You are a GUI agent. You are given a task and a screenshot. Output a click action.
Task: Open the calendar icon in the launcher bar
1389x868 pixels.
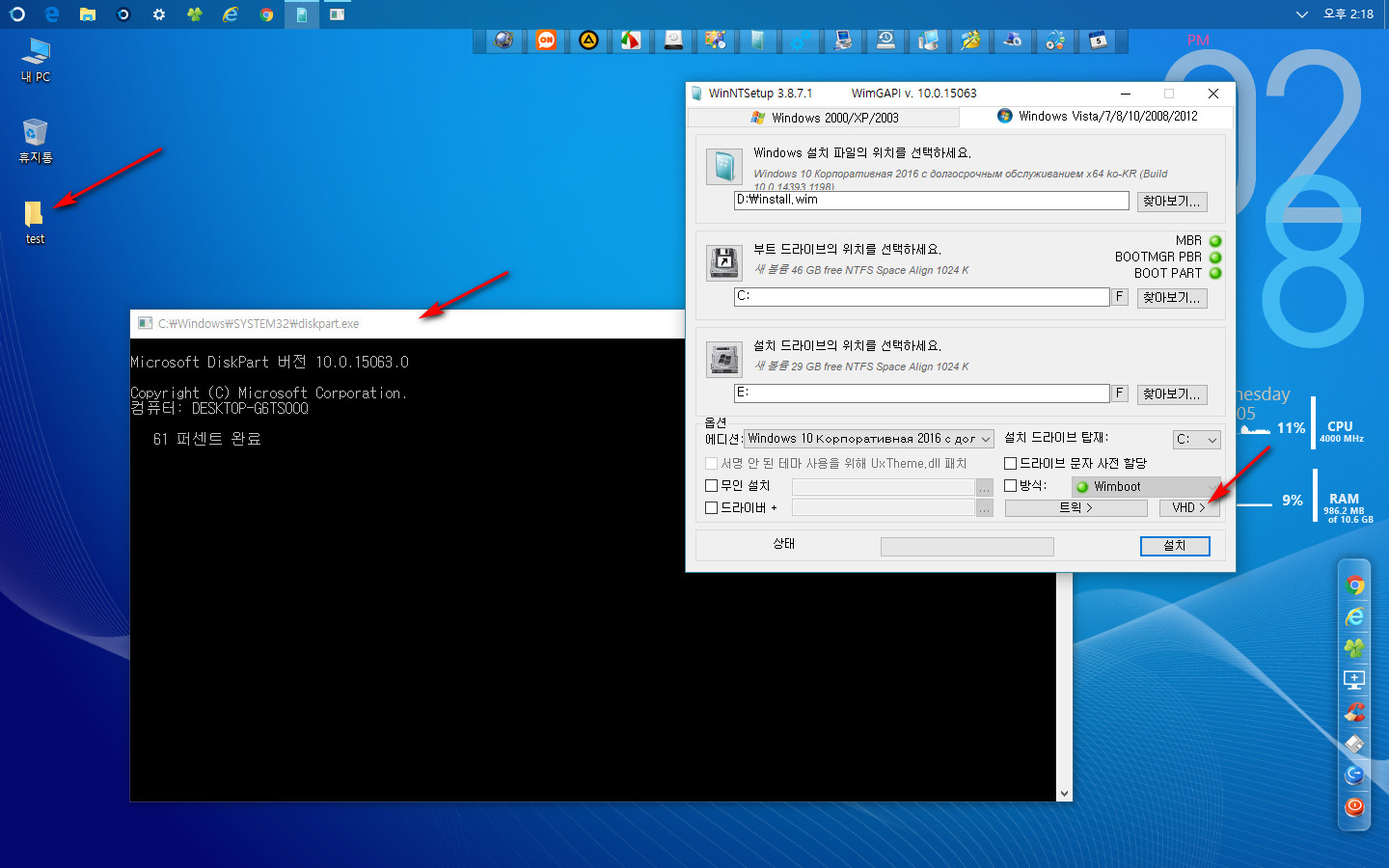tap(1098, 41)
